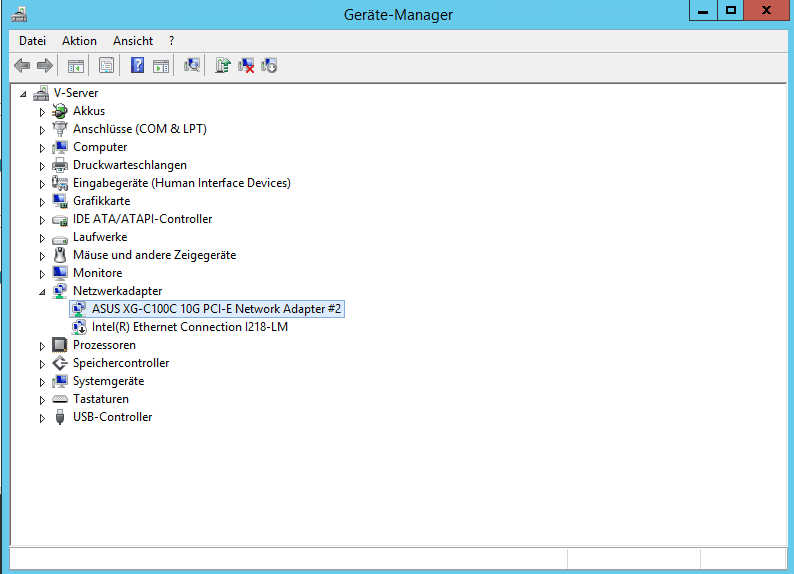Go forward with the right arrow toolbar button
This screenshot has height=574, width=794.
pyautogui.click(x=45, y=65)
